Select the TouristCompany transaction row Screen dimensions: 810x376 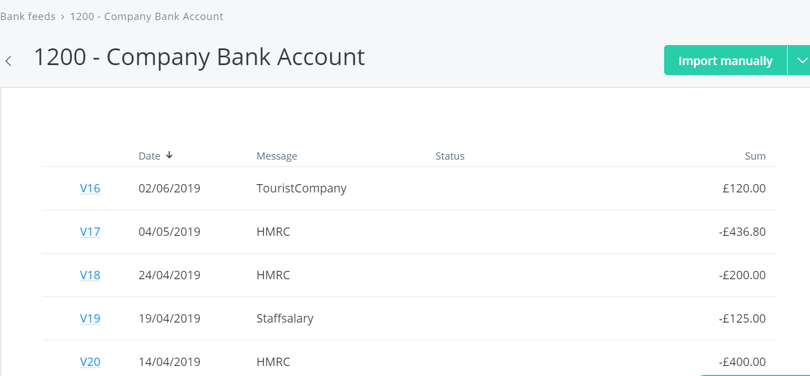(409, 189)
